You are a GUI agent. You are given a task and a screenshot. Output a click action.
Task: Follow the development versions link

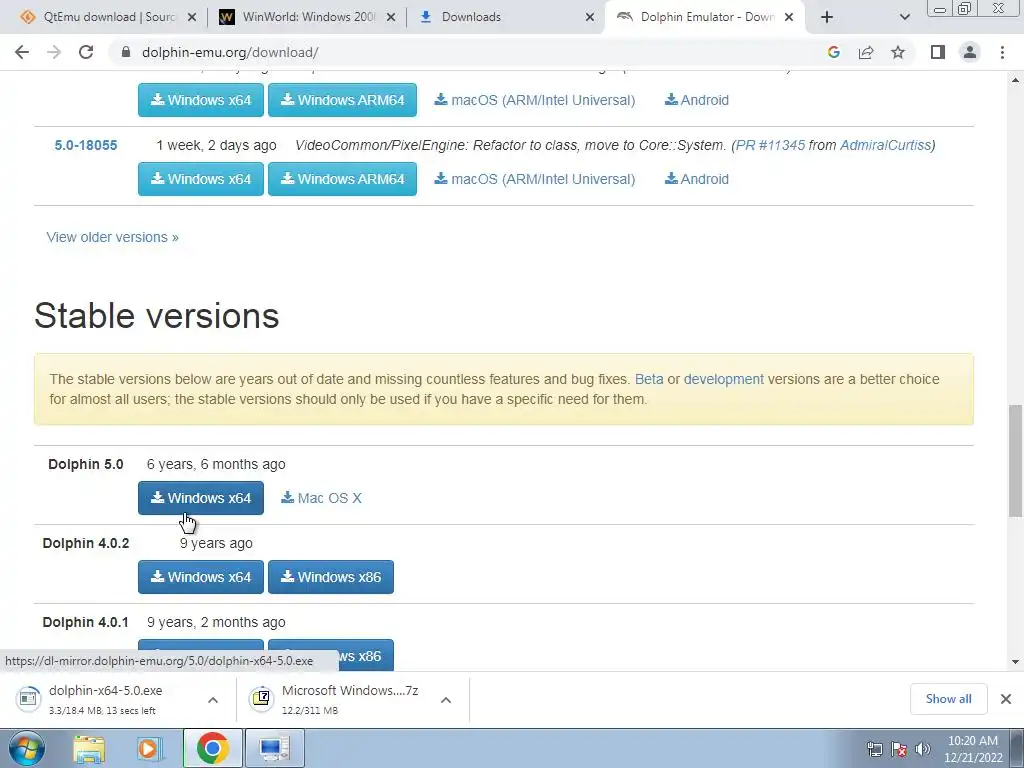tap(724, 379)
